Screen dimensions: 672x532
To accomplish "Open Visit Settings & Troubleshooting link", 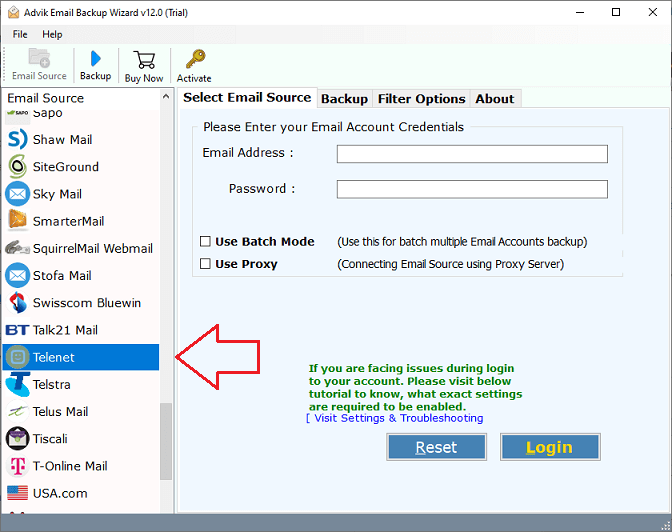I will [x=395, y=418].
